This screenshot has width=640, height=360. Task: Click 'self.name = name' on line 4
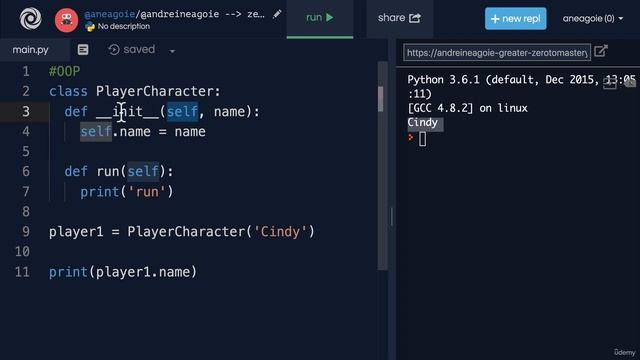tap(143, 131)
